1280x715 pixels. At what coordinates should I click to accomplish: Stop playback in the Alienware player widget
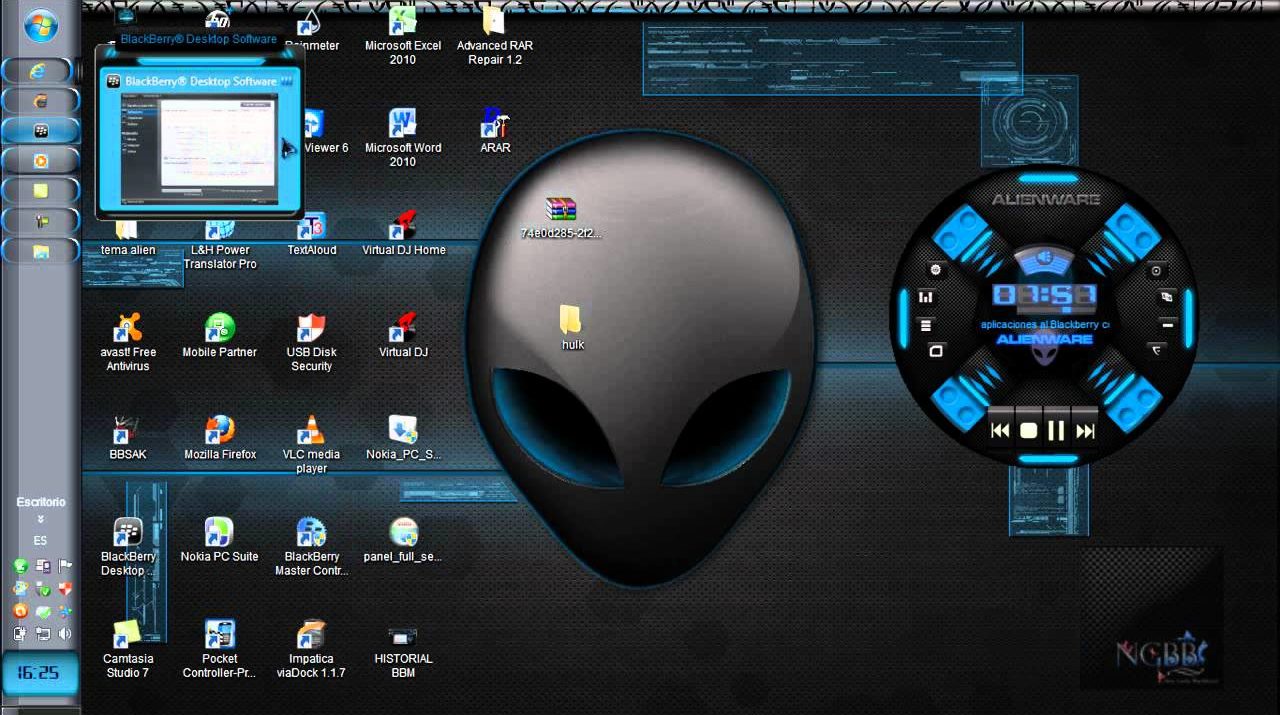click(1028, 431)
